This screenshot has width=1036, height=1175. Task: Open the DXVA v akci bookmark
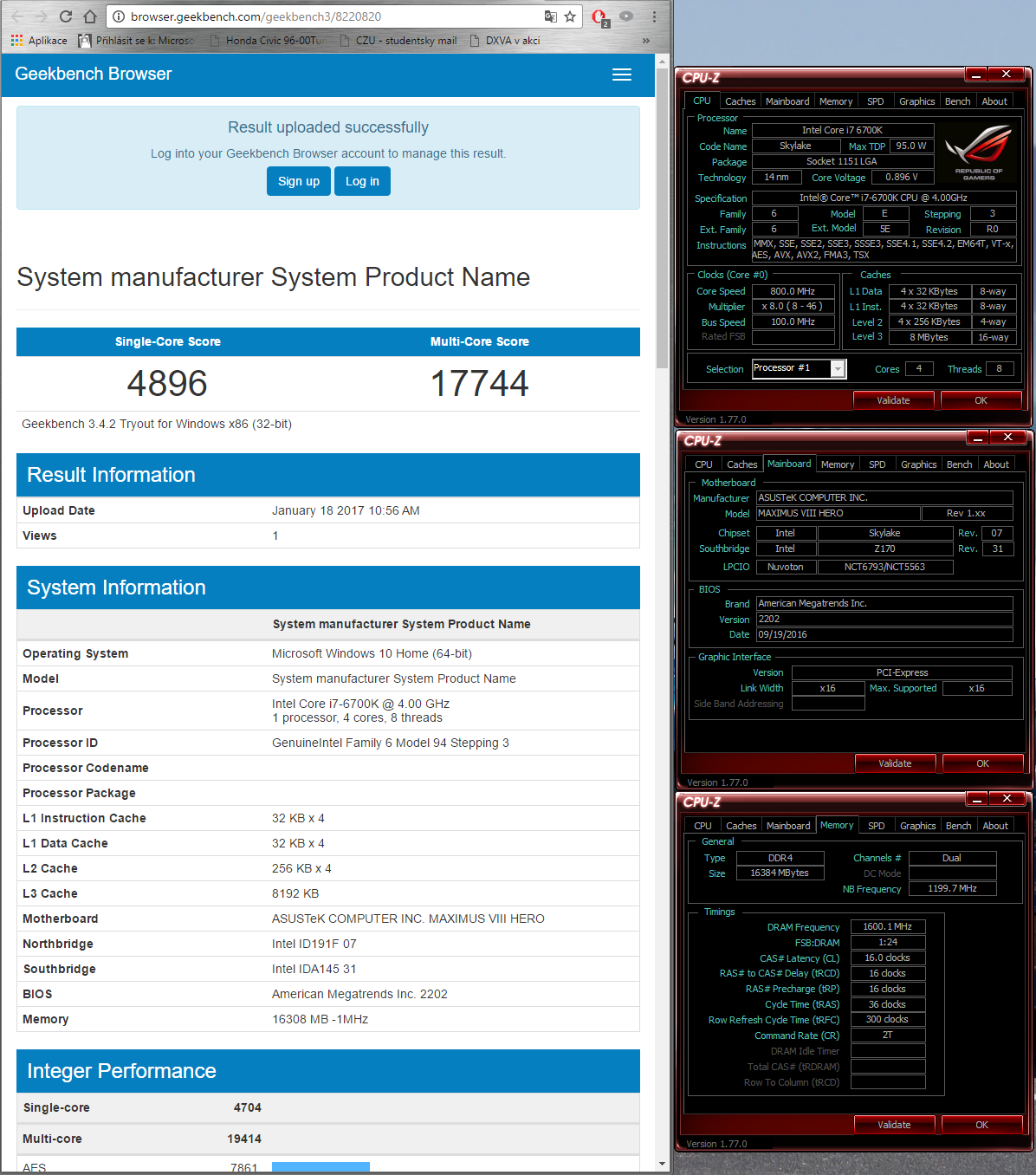click(x=505, y=41)
